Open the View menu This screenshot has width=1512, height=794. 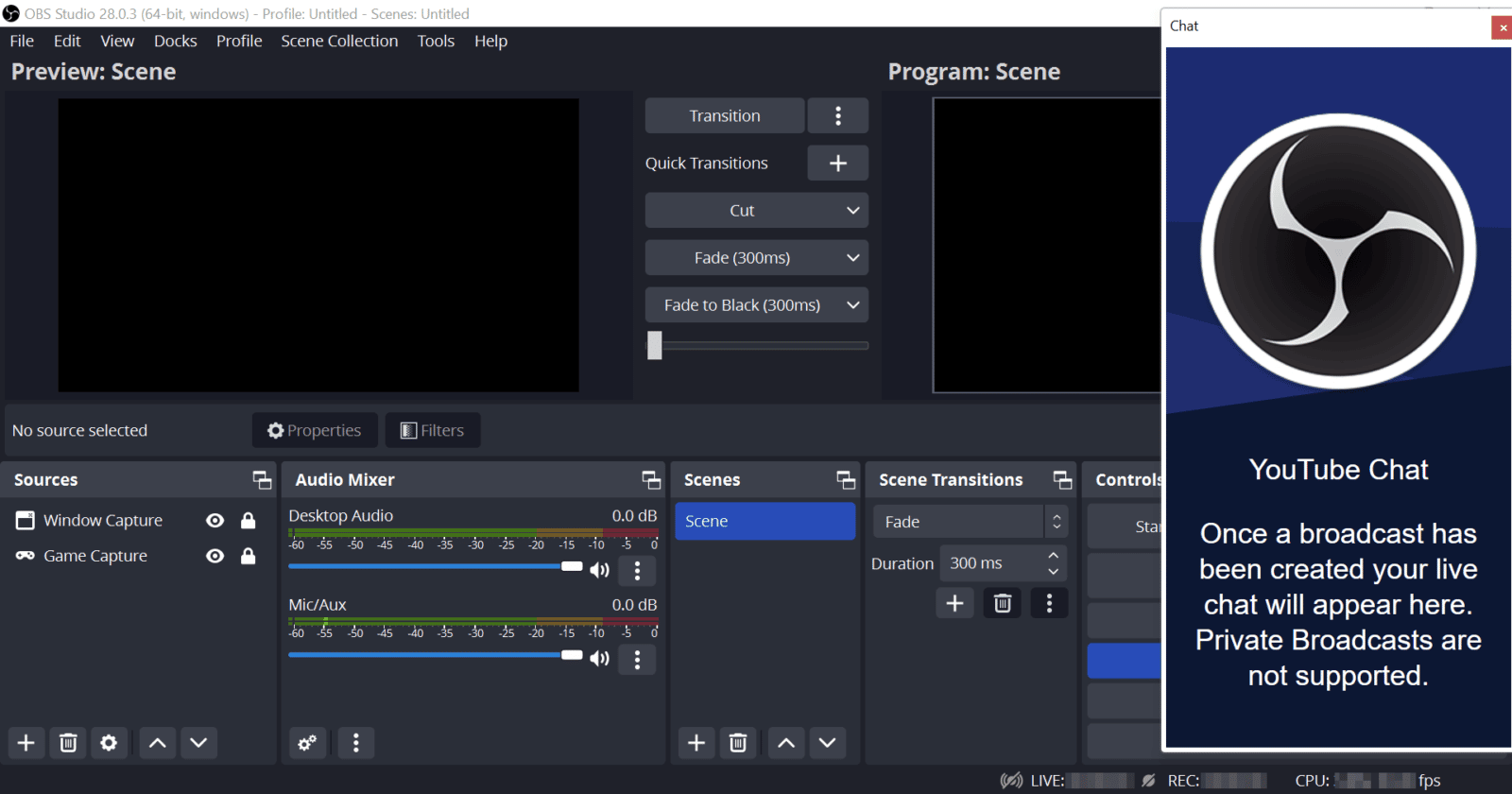tap(117, 41)
